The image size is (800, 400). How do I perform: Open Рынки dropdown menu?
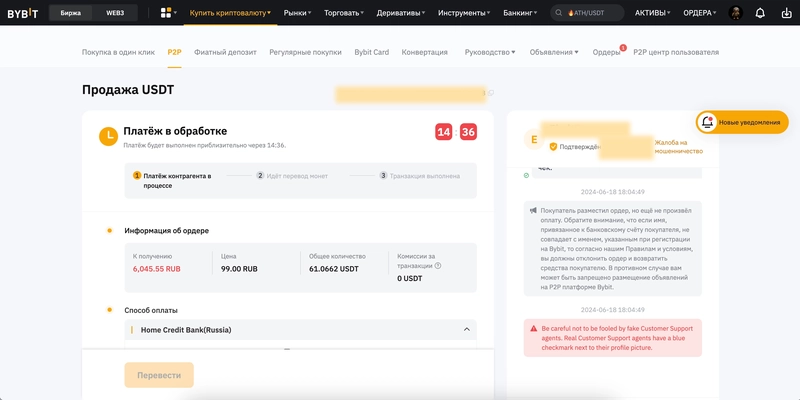click(x=297, y=13)
